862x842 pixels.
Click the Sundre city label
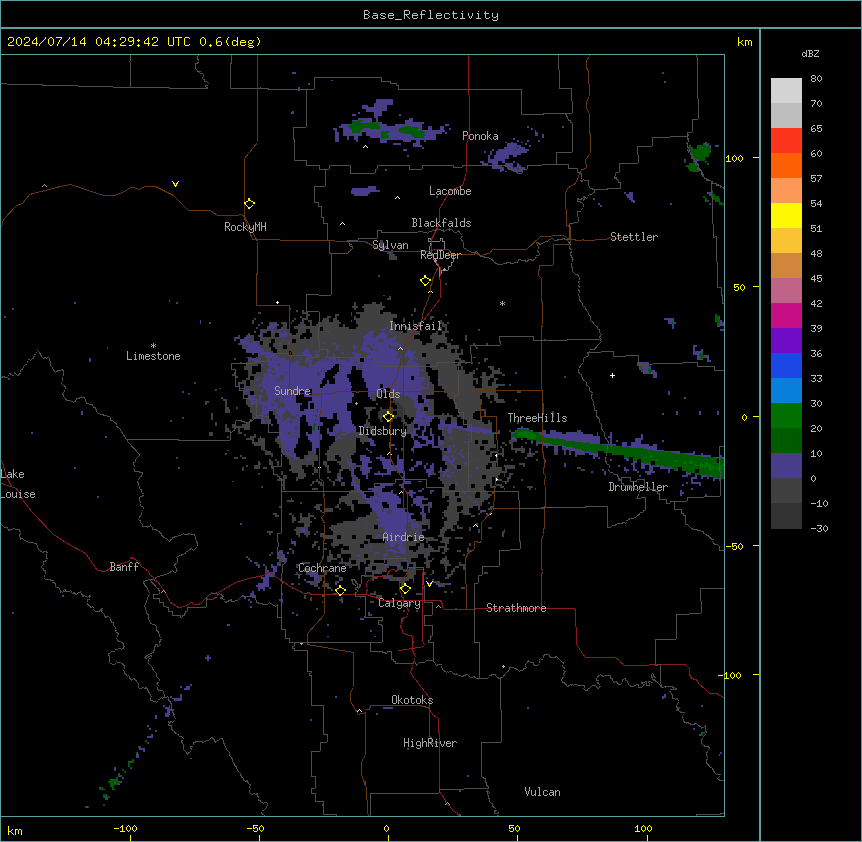pos(292,391)
